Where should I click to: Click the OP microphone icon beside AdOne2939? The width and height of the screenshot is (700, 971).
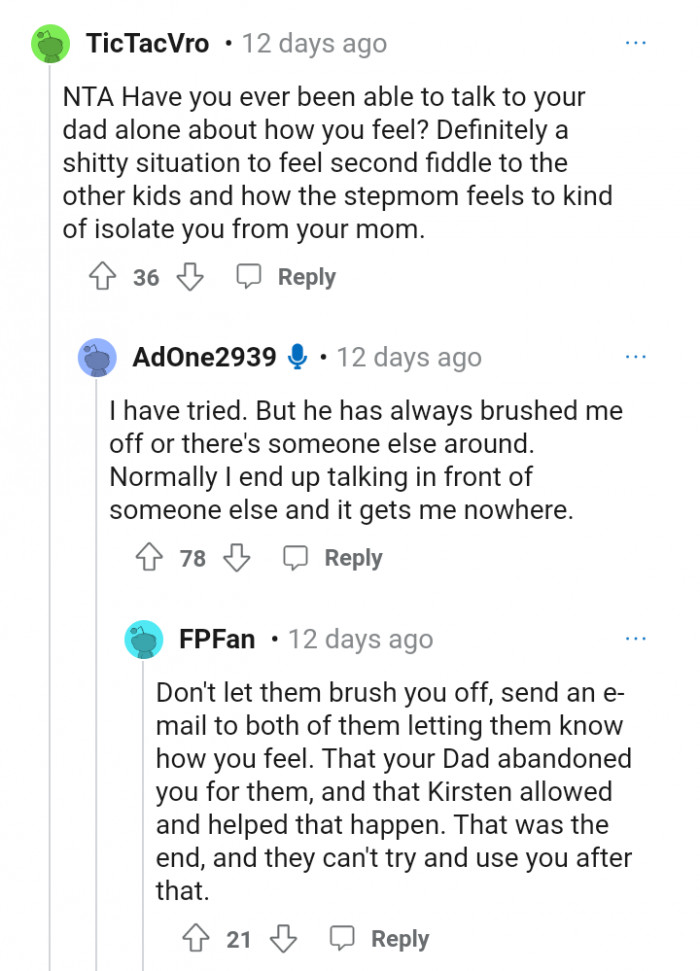297,357
